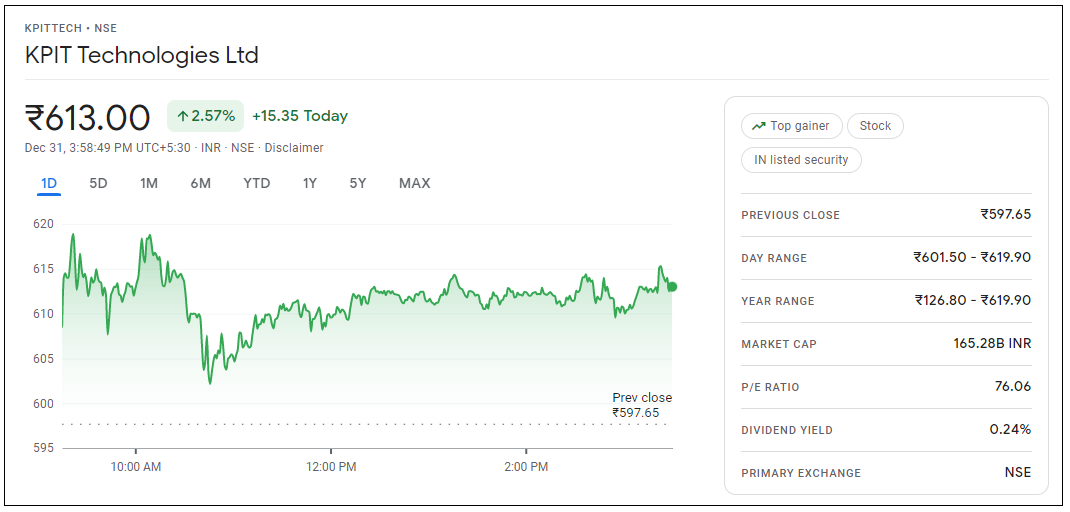This screenshot has width=1070, height=512.
Task: Show the 6M chart range
Action: click(x=201, y=183)
